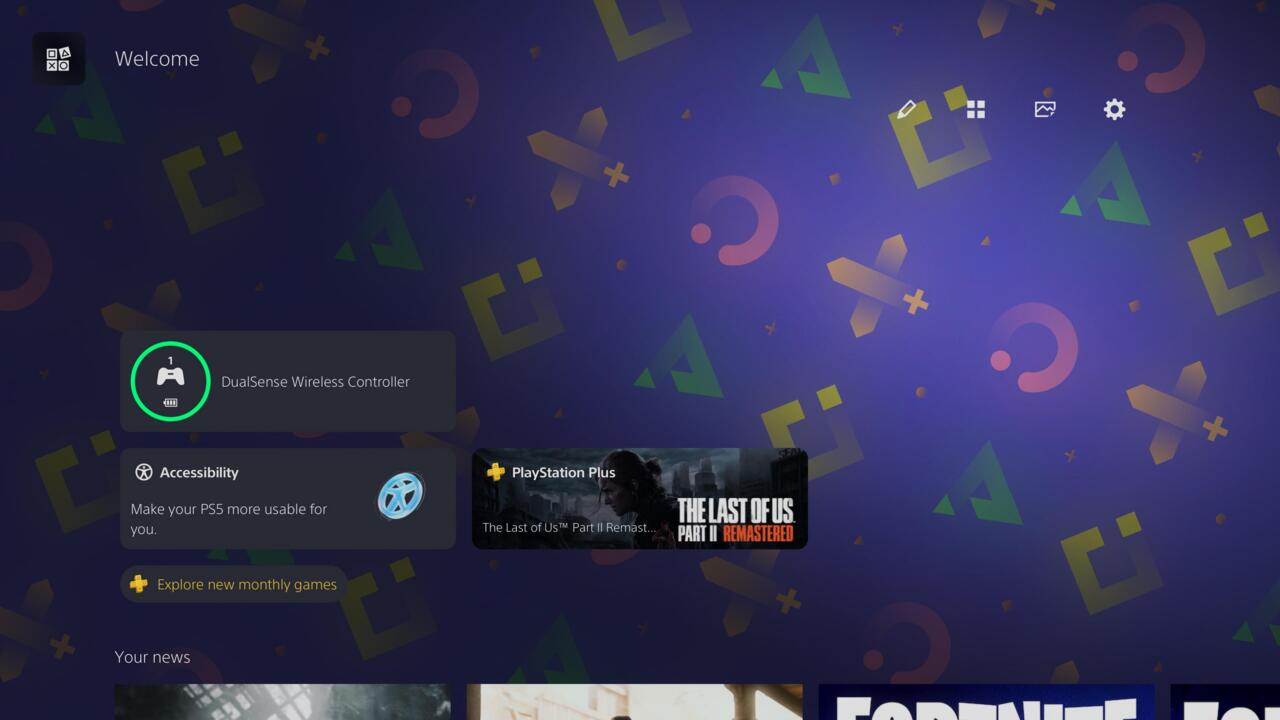Image resolution: width=1280 pixels, height=720 pixels.
Task: Click the pencil edit icon
Action: click(907, 109)
